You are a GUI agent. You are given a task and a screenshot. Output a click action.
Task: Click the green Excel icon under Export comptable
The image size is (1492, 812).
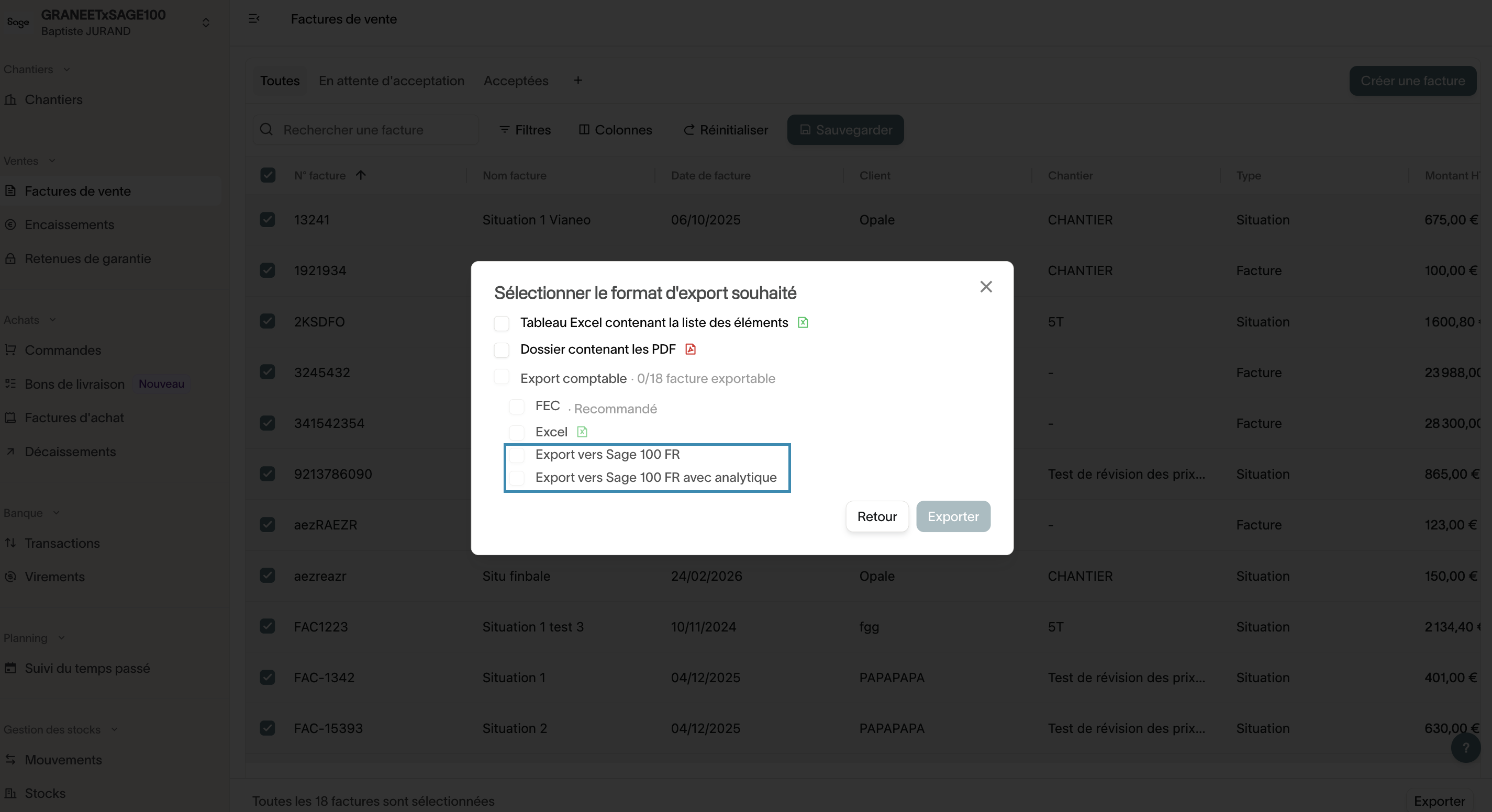point(582,432)
